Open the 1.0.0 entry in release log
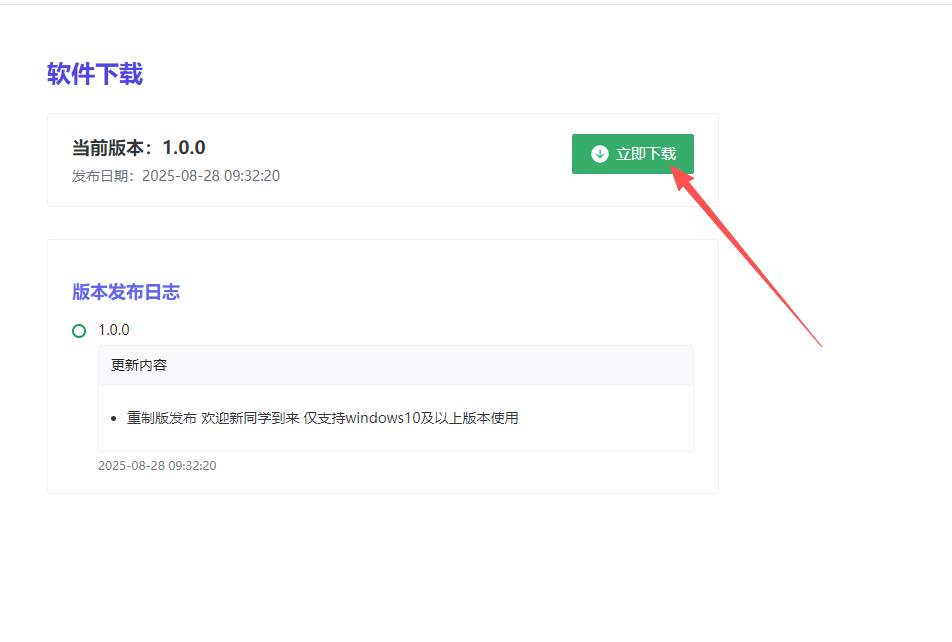Viewport: 952px width, 642px height. click(x=114, y=330)
